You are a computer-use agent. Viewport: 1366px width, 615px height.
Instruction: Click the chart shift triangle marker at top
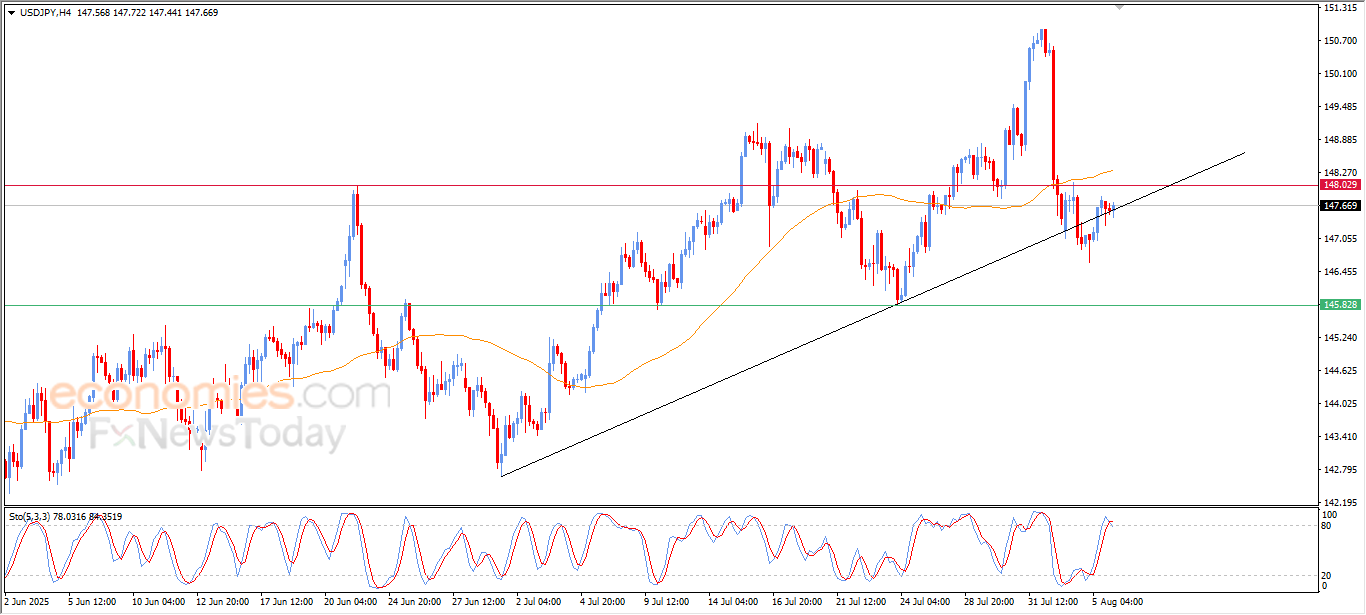point(1120,8)
